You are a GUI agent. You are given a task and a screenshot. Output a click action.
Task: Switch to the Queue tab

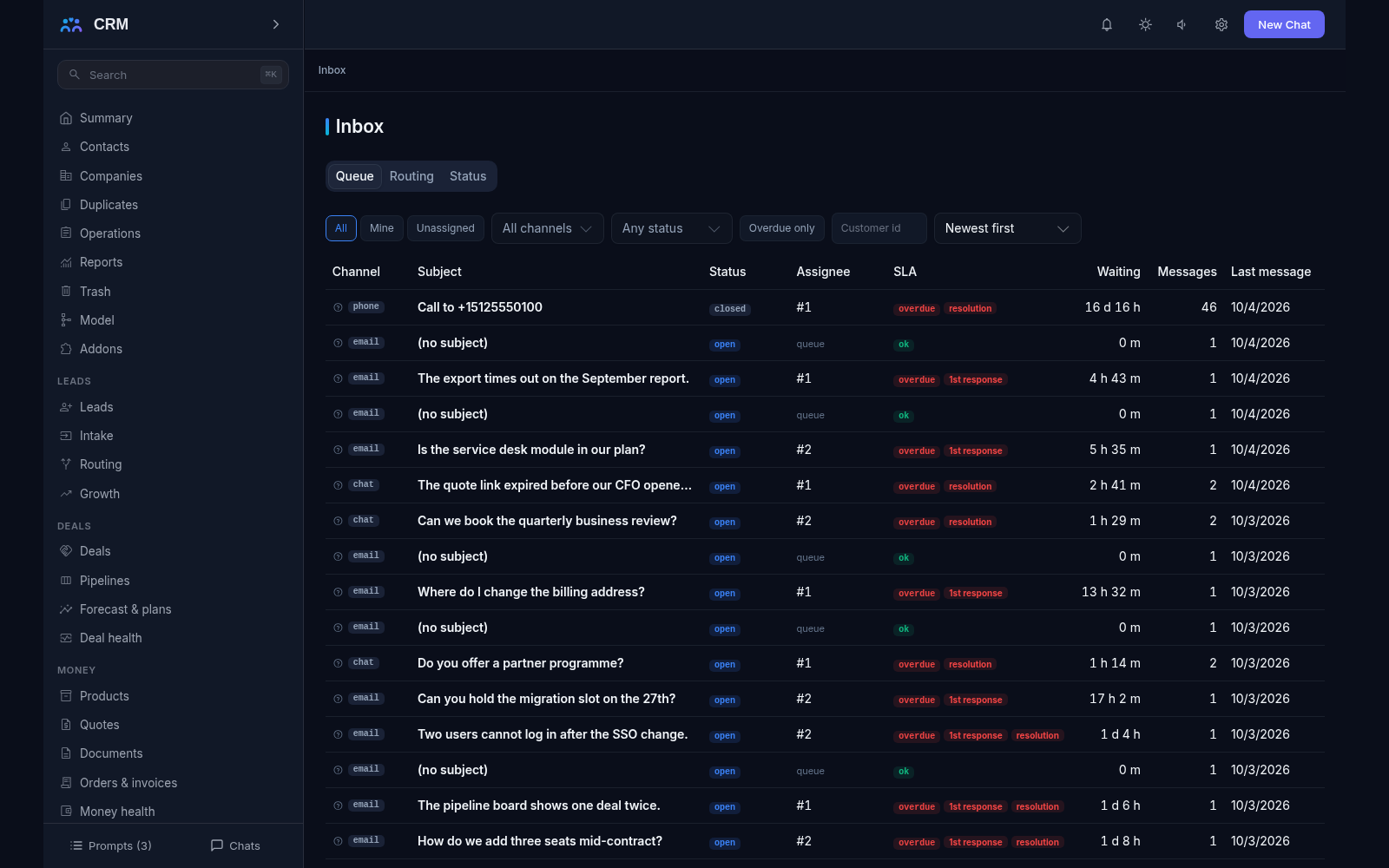tap(355, 176)
